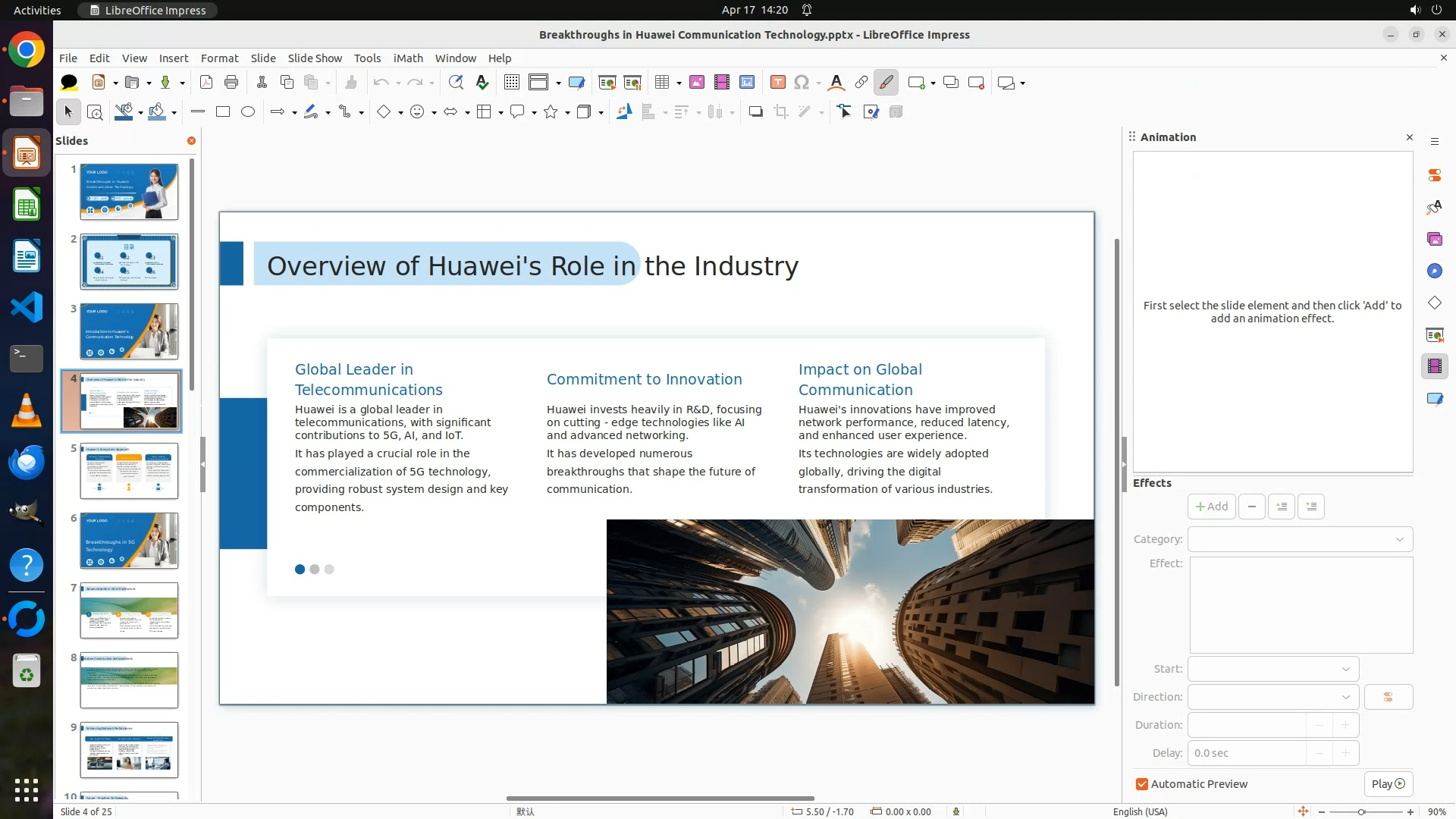1456x819 pixels.
Task: Click Export as PDF icon
Action: coord(206,83)
